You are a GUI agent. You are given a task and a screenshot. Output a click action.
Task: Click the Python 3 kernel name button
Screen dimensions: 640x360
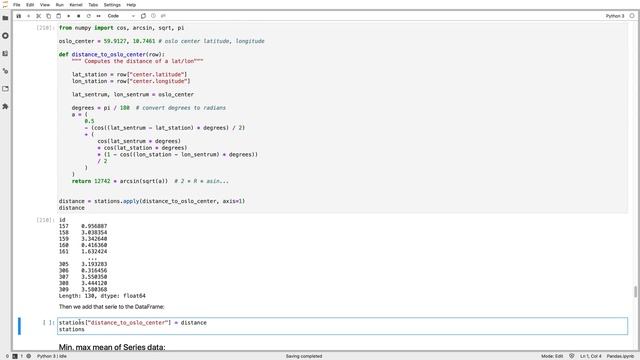615,16
